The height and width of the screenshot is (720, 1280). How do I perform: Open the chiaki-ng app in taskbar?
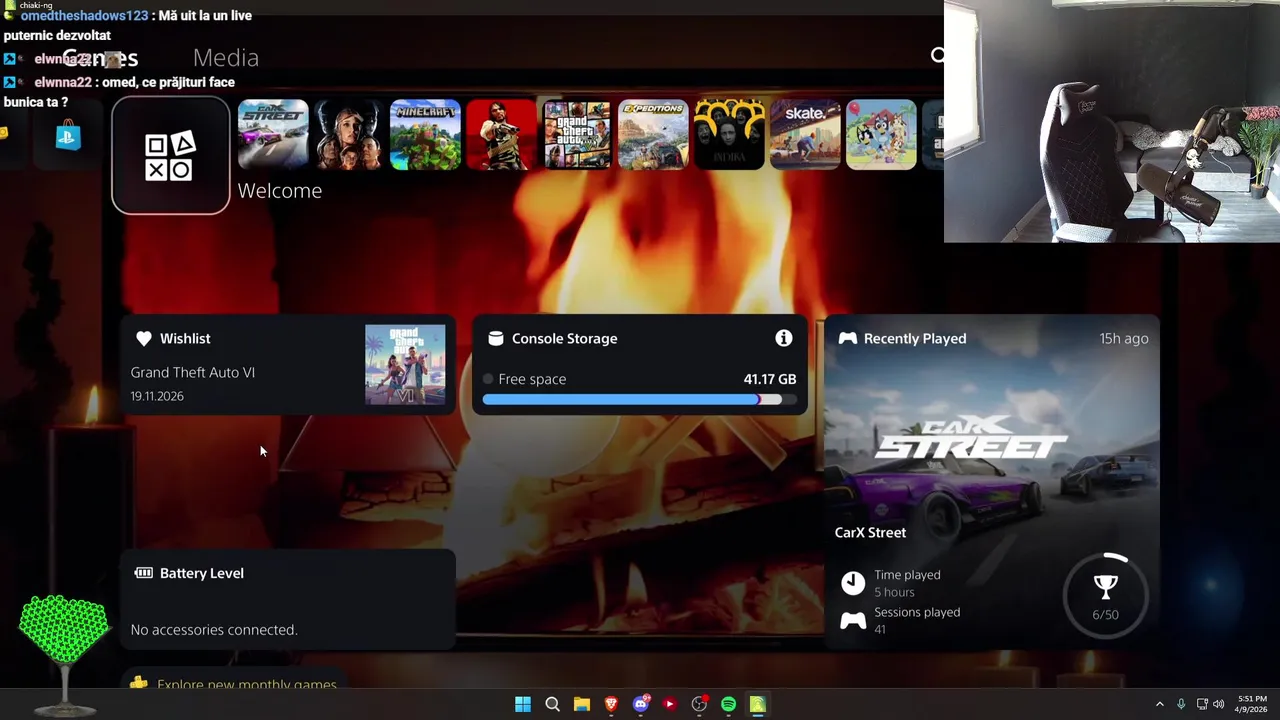pos(758,704)
